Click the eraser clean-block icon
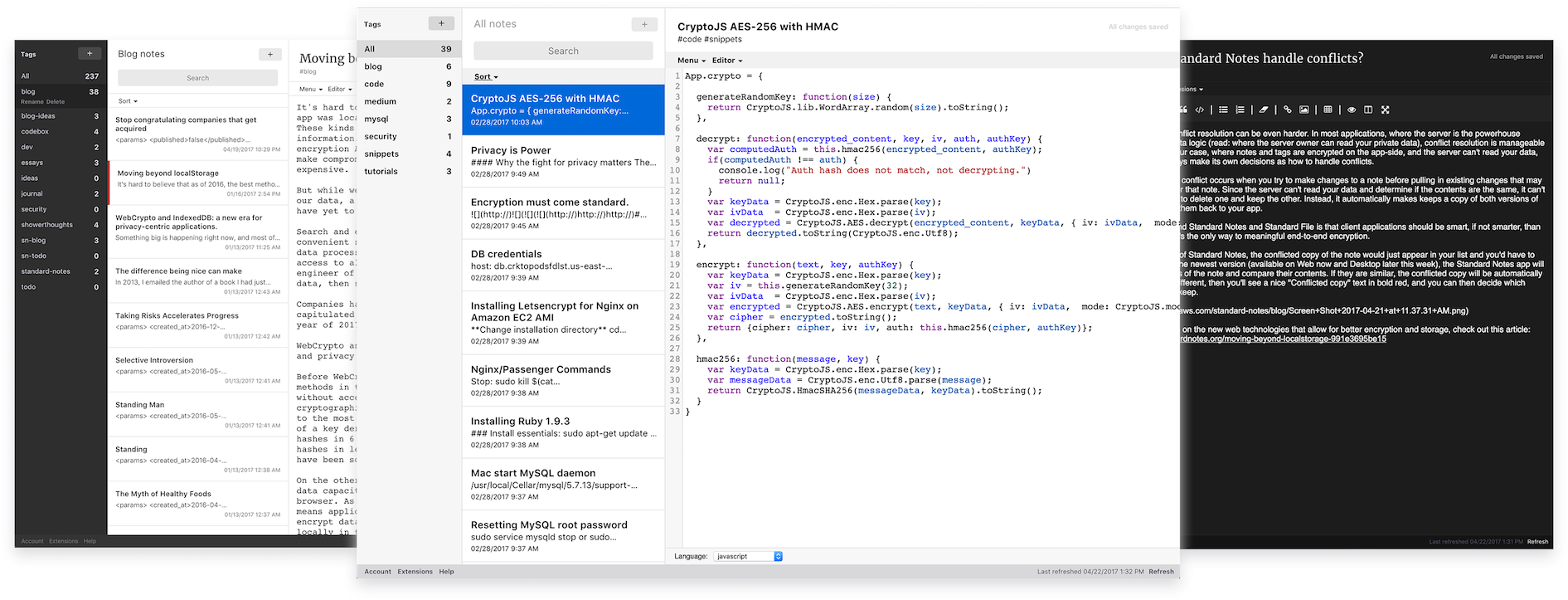Viewport: 1568px width, 600px height. coord(1264,110)
